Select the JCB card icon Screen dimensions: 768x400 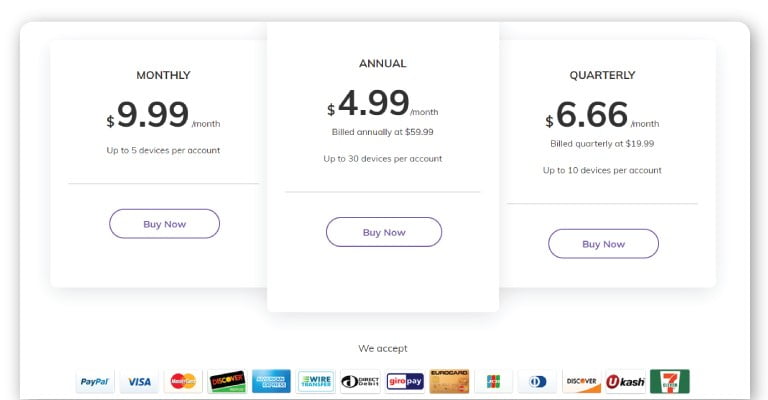pyautogui.click(x=494, y=381)
